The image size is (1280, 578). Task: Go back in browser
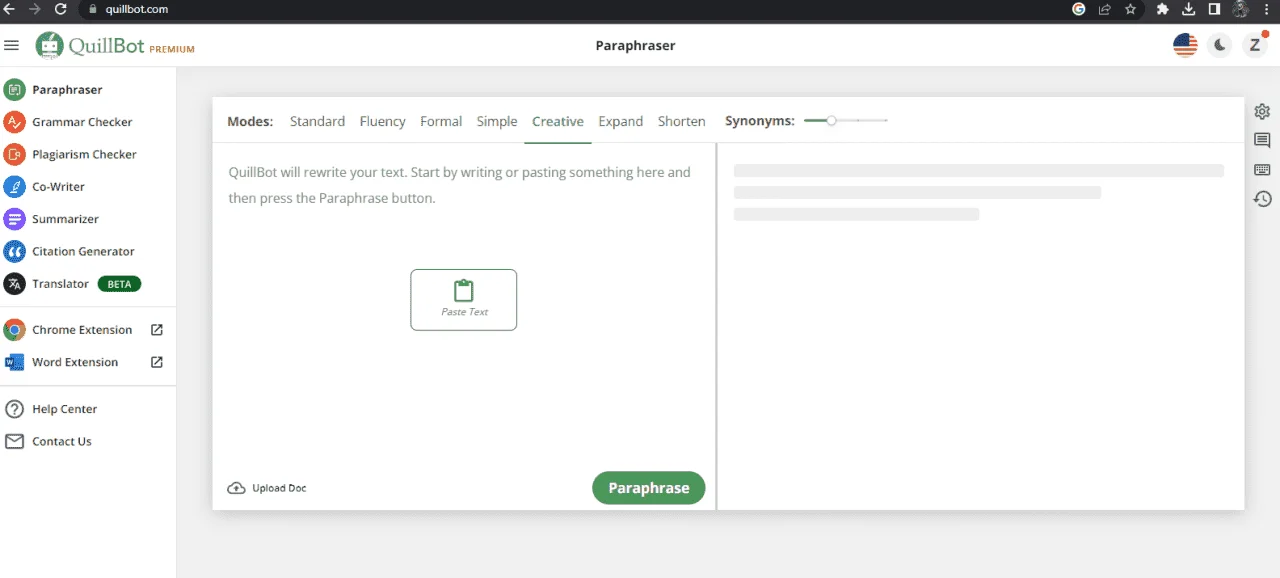click(x=10, y=9)
